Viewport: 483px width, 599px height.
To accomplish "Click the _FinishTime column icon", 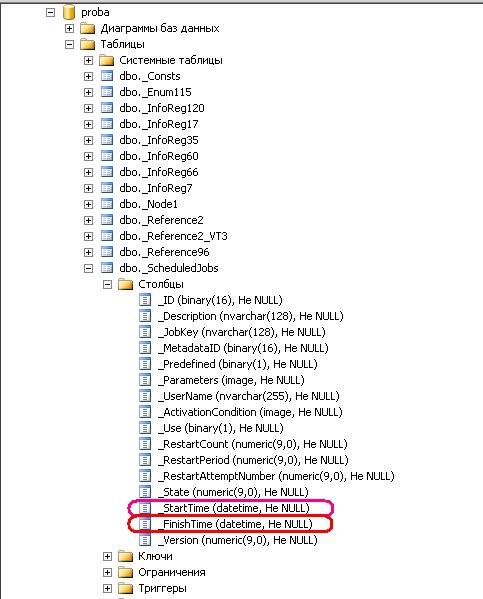I will (x=145, y=524).
